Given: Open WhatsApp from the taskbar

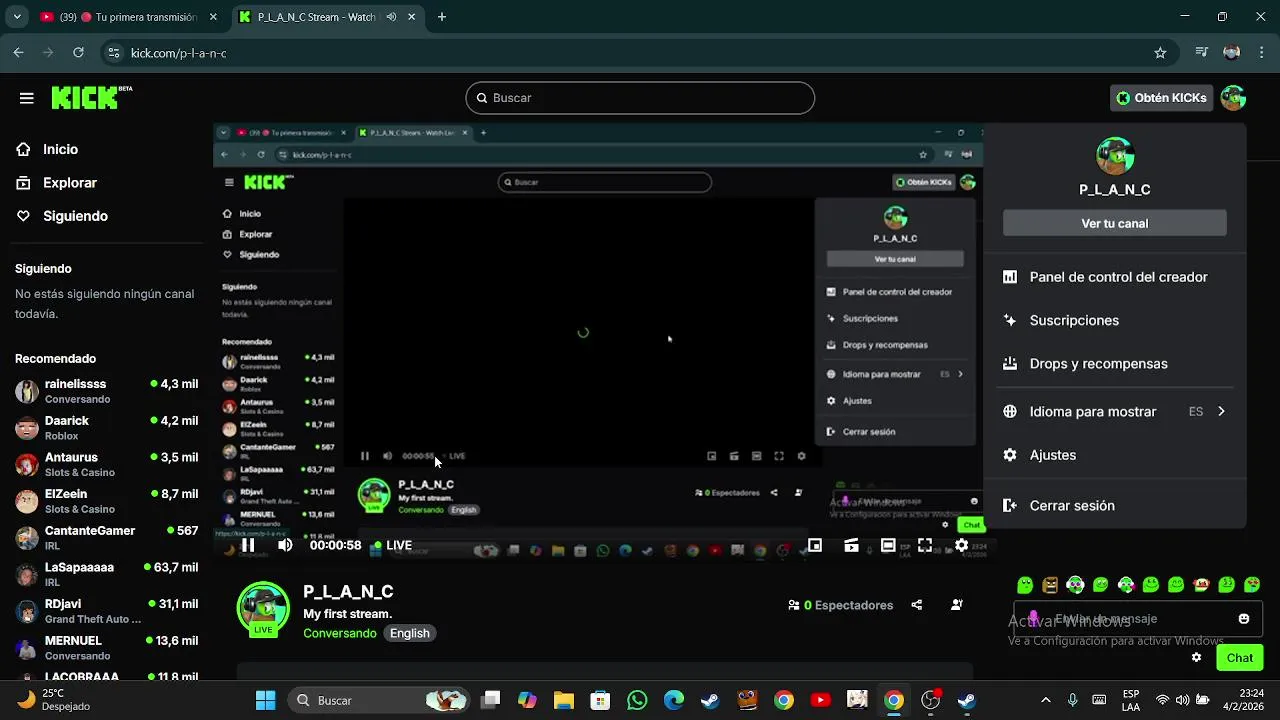Looking at the screenshot, I should pyautogui.click(x=637, y=700).
